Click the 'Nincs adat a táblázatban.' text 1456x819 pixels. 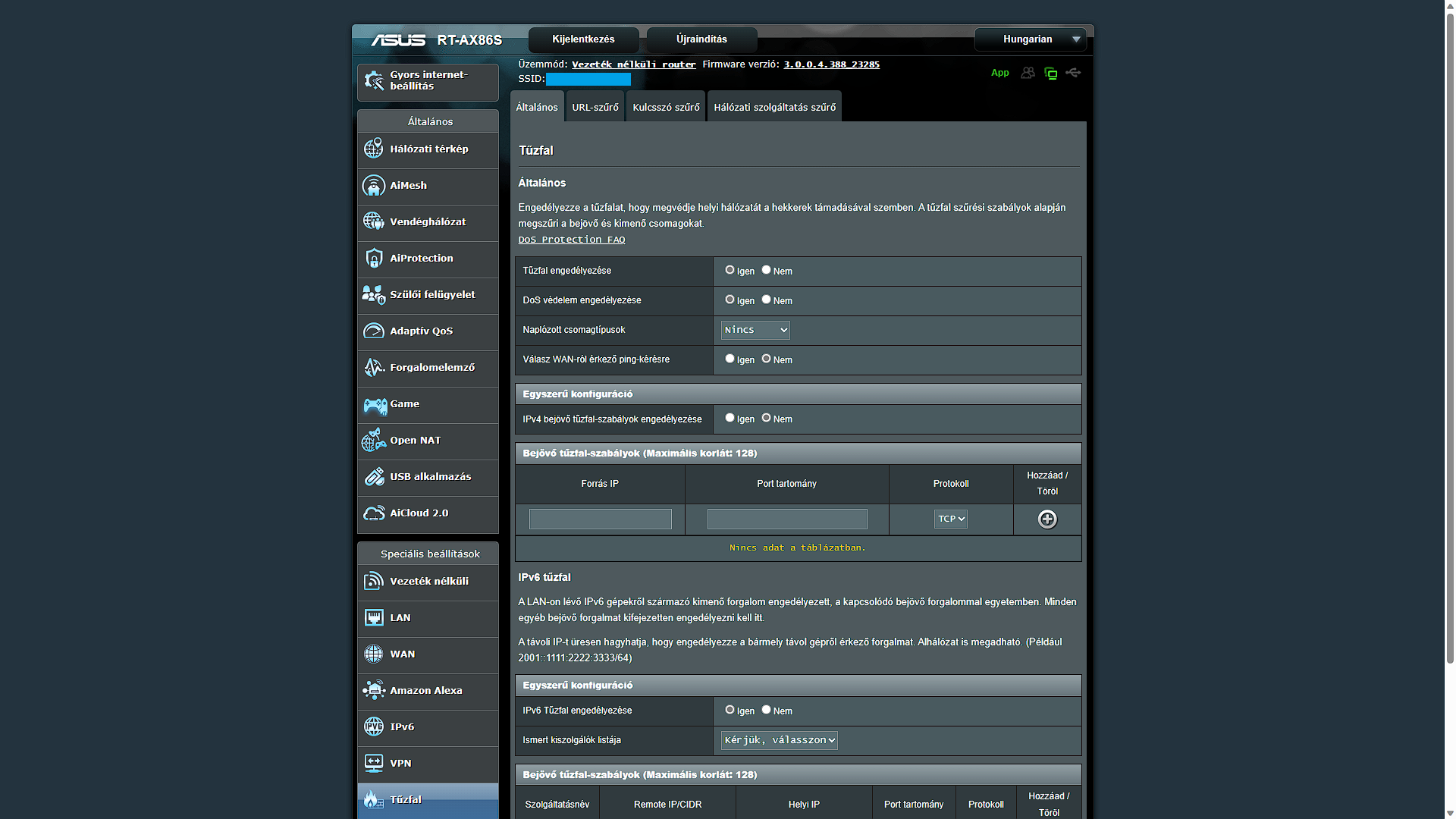point(797,548)
